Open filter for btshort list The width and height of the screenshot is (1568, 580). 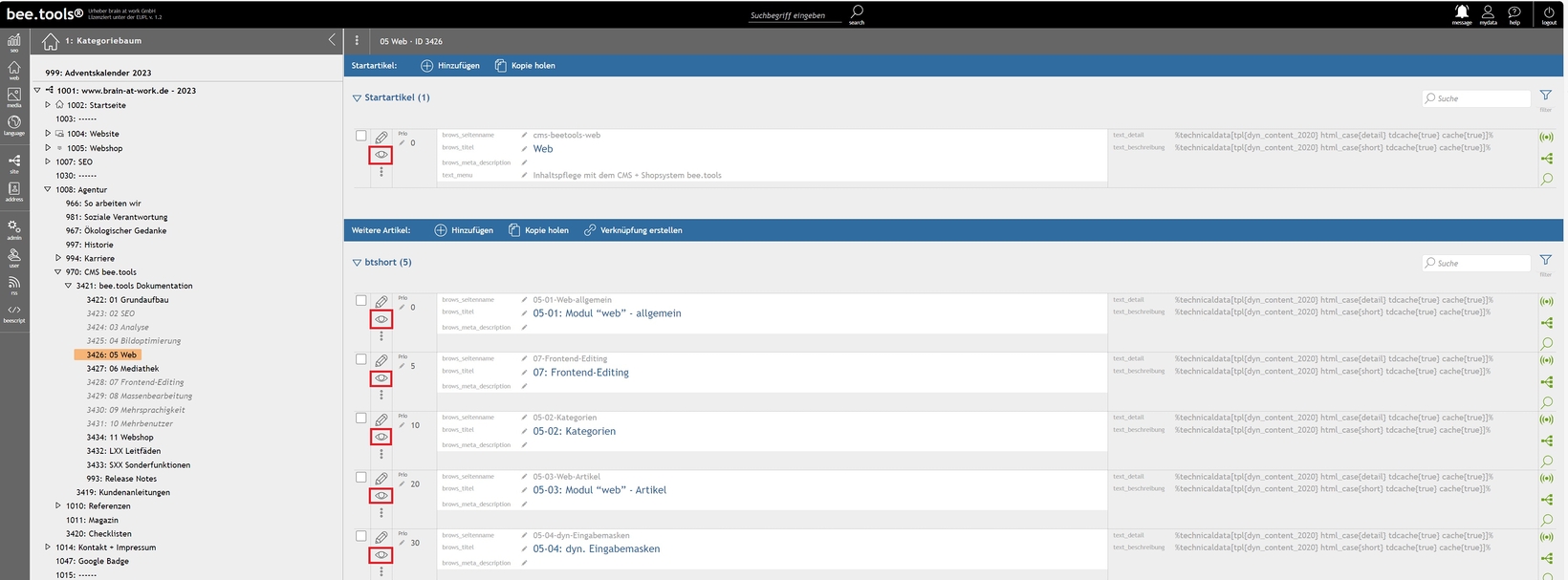tap(1546, 262)
